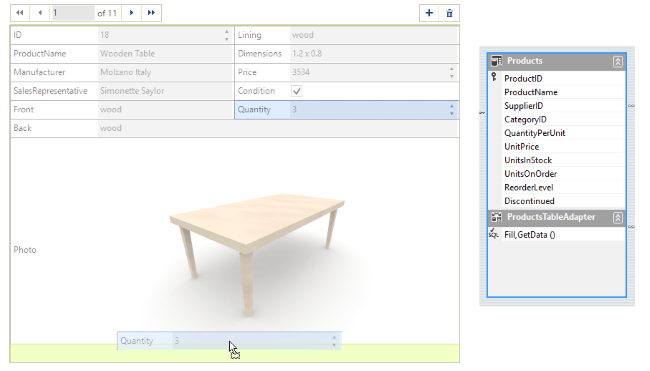Click the Manufacturer field Molzano Italy
Image resolution: width=650 pixels, height=371 pixels.
(x=165, y=72)
